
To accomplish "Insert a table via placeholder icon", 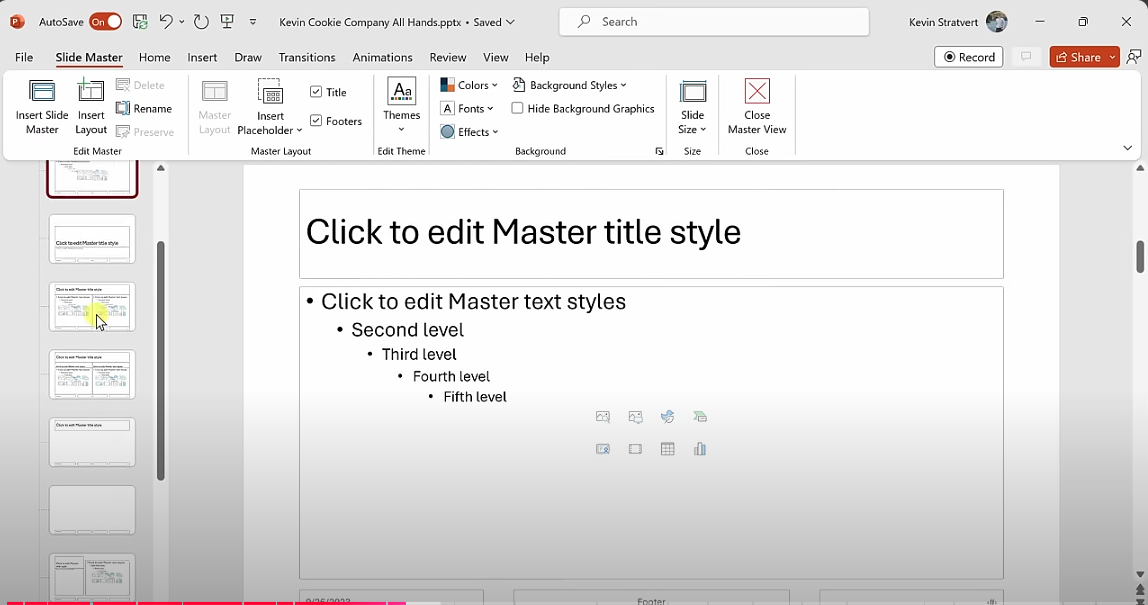I will (x=668, y=449).
